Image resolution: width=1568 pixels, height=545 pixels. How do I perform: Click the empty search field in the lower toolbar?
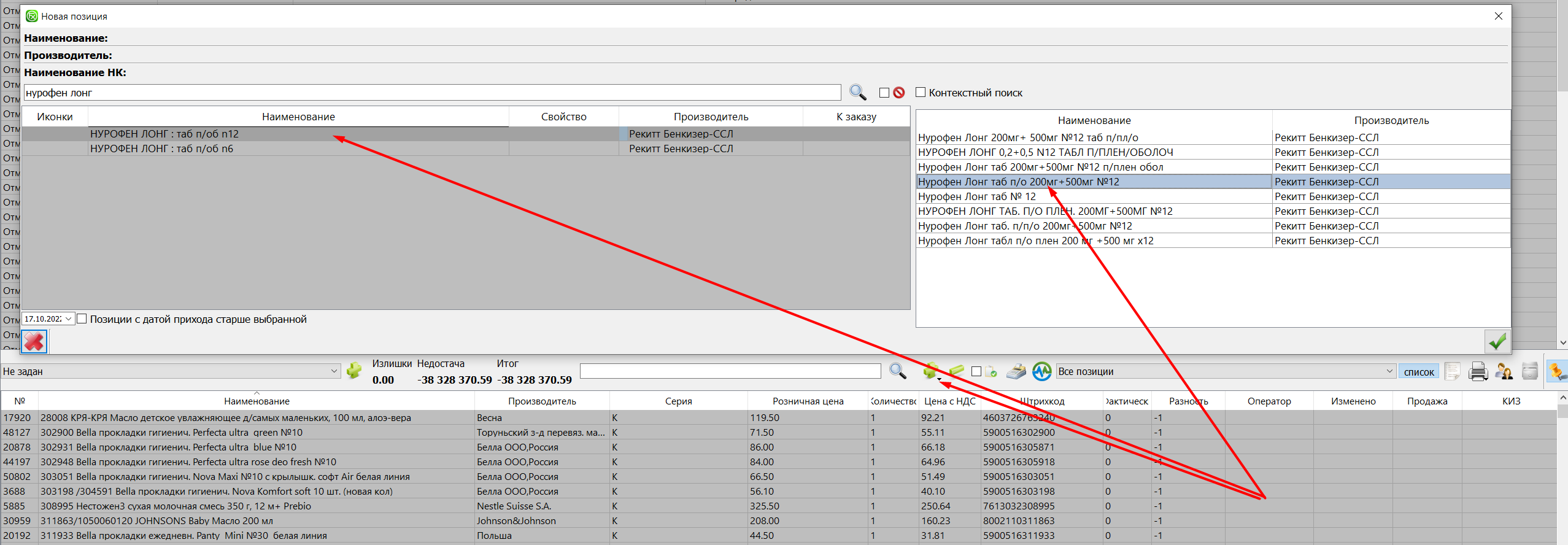730,371
